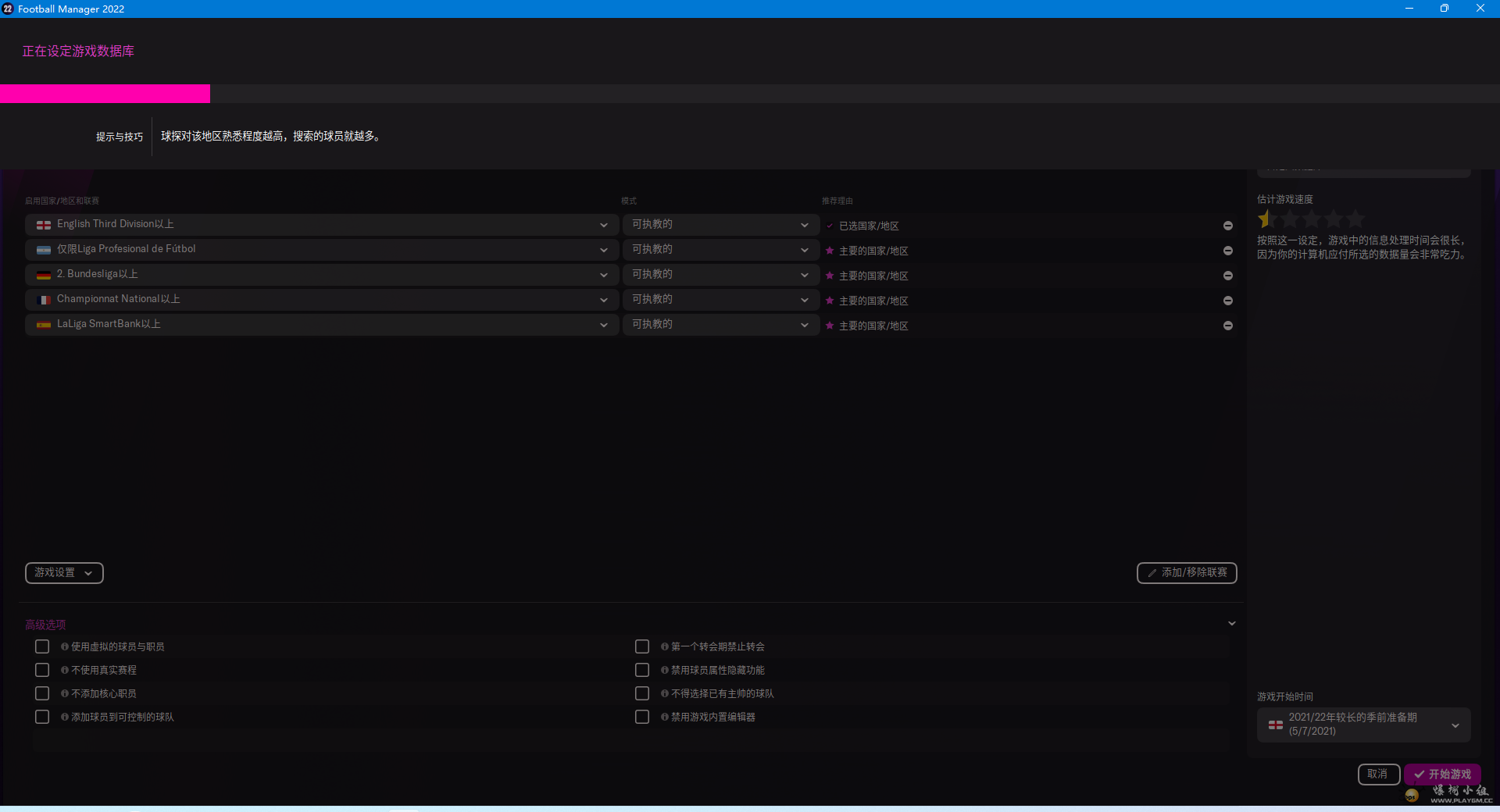Enable 不使用真实赛程 checkbox
Screen dimensions: 1500x812
pyautogui.click(x=42, y=670)
